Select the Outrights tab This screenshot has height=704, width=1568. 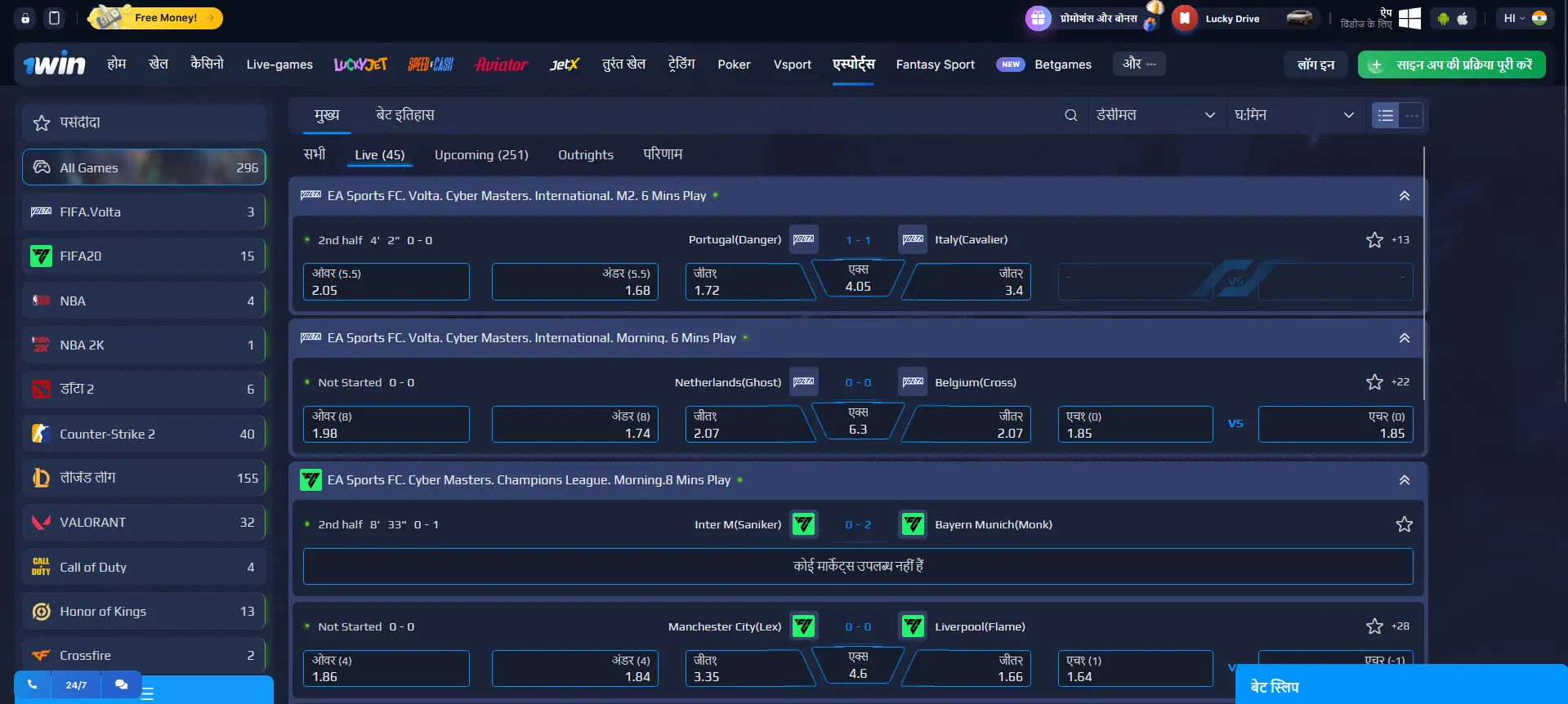pyautogui.click(x=585, y=155)
